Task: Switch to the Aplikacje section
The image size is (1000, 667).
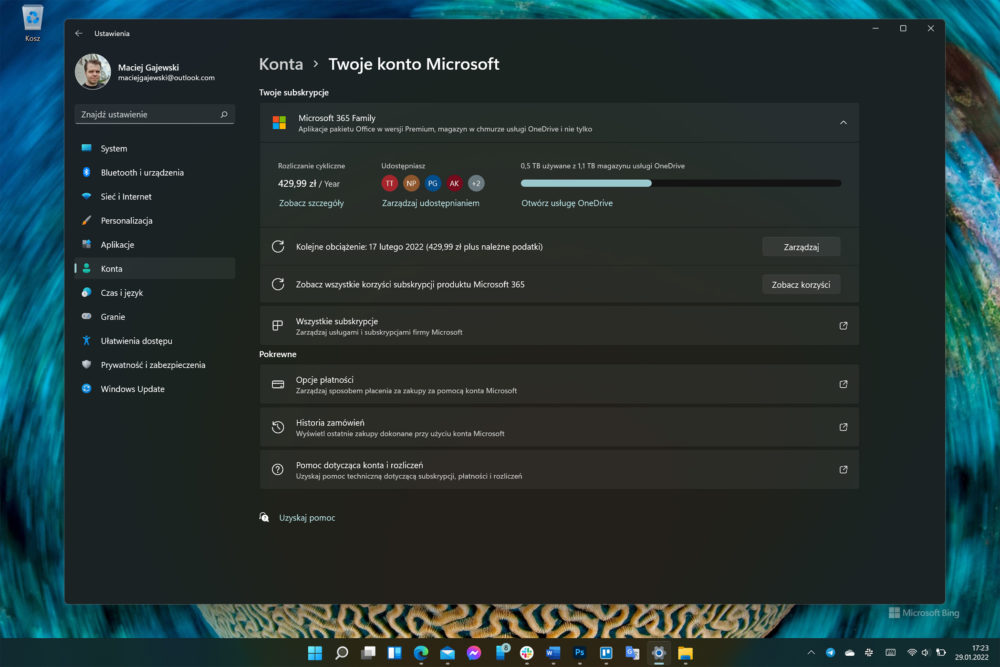Action: coord(154,245)
